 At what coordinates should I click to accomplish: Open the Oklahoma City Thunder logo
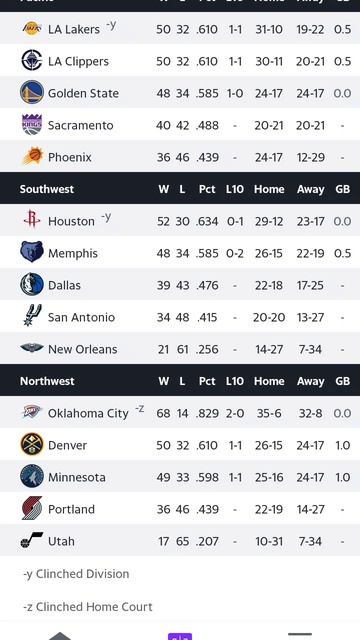(x=32, y=412)
